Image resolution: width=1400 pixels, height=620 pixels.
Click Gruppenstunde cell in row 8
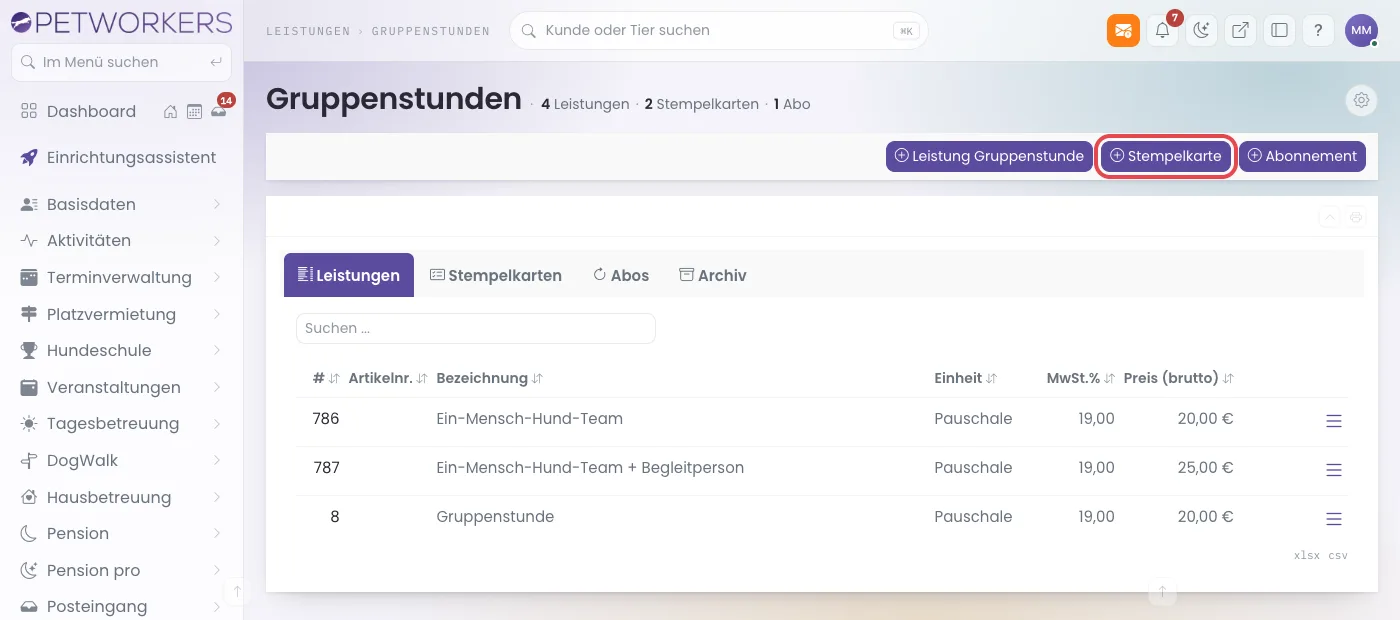pyautogui.click(x=495, y=516)
